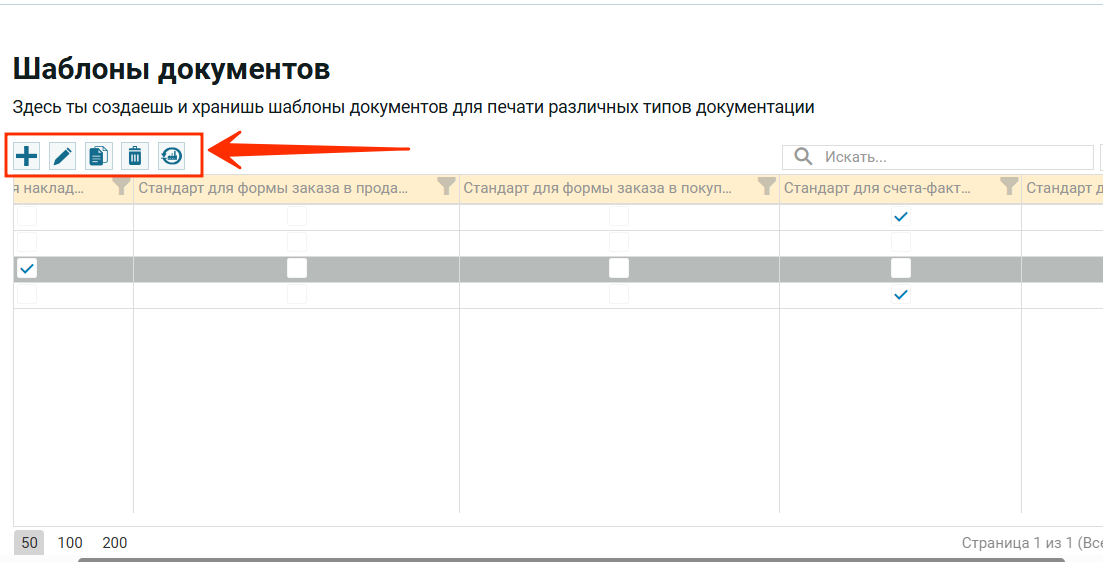1103x562 pixels.
Task: Set page size to 200
Action: point(115,543)
